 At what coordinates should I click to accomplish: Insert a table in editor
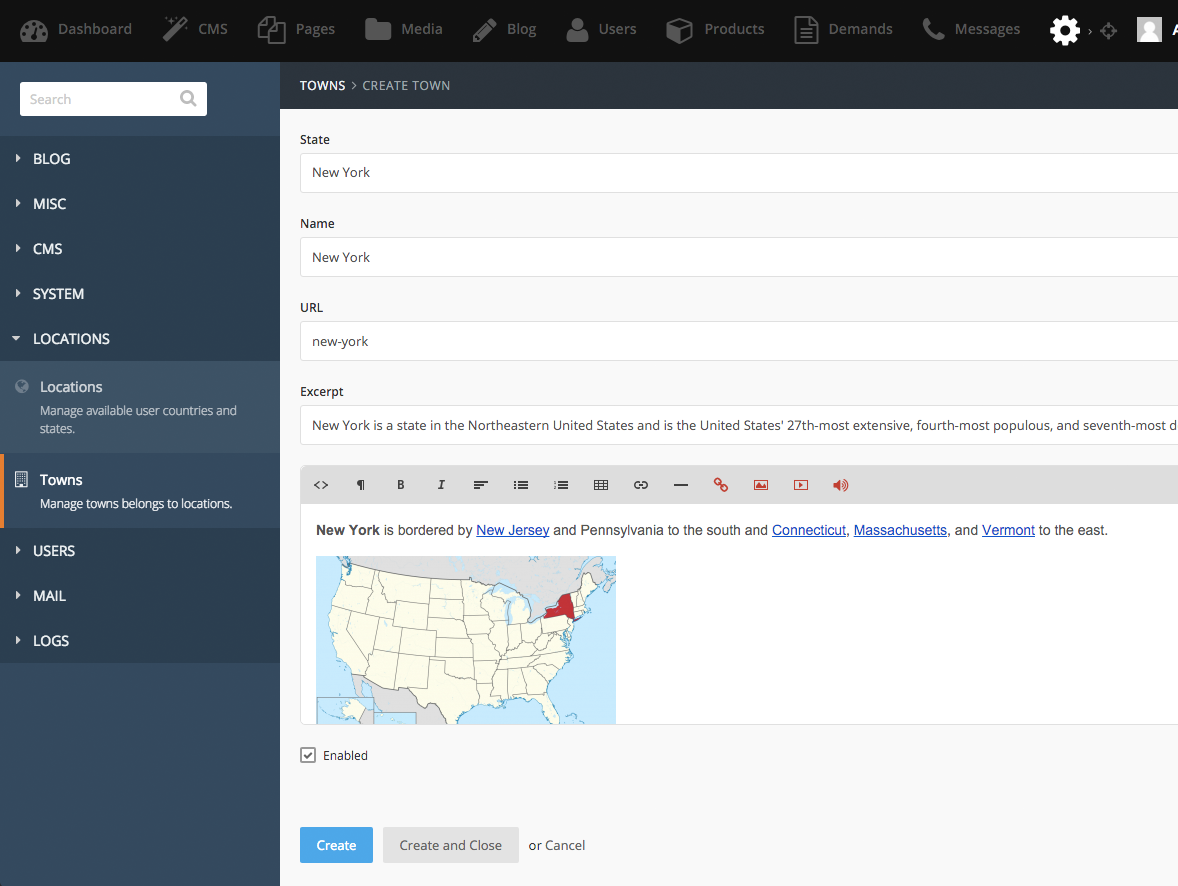(601, 485)
